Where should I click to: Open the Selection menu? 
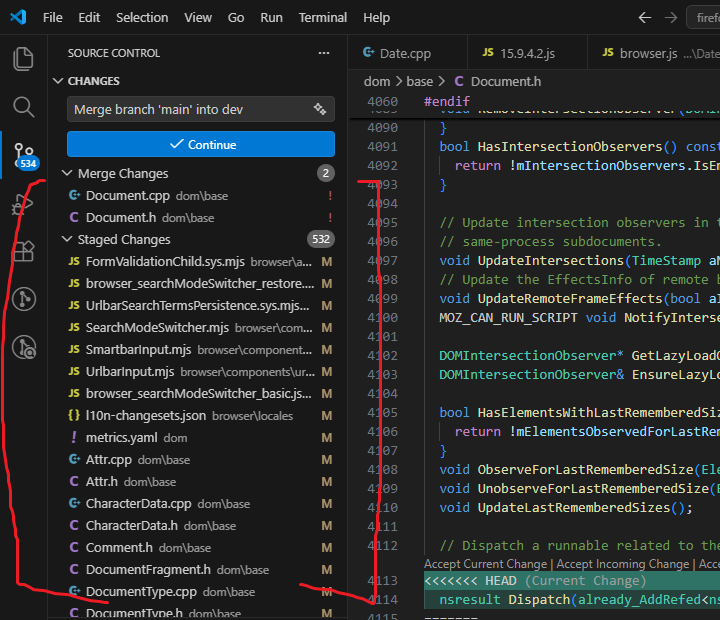(x=142, y=17)
